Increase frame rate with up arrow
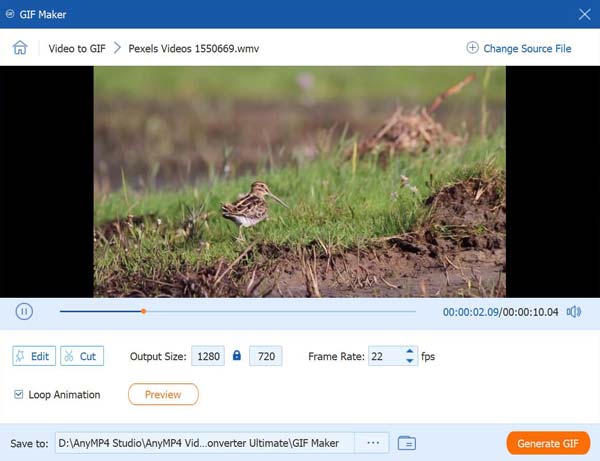 coord(410,351)
